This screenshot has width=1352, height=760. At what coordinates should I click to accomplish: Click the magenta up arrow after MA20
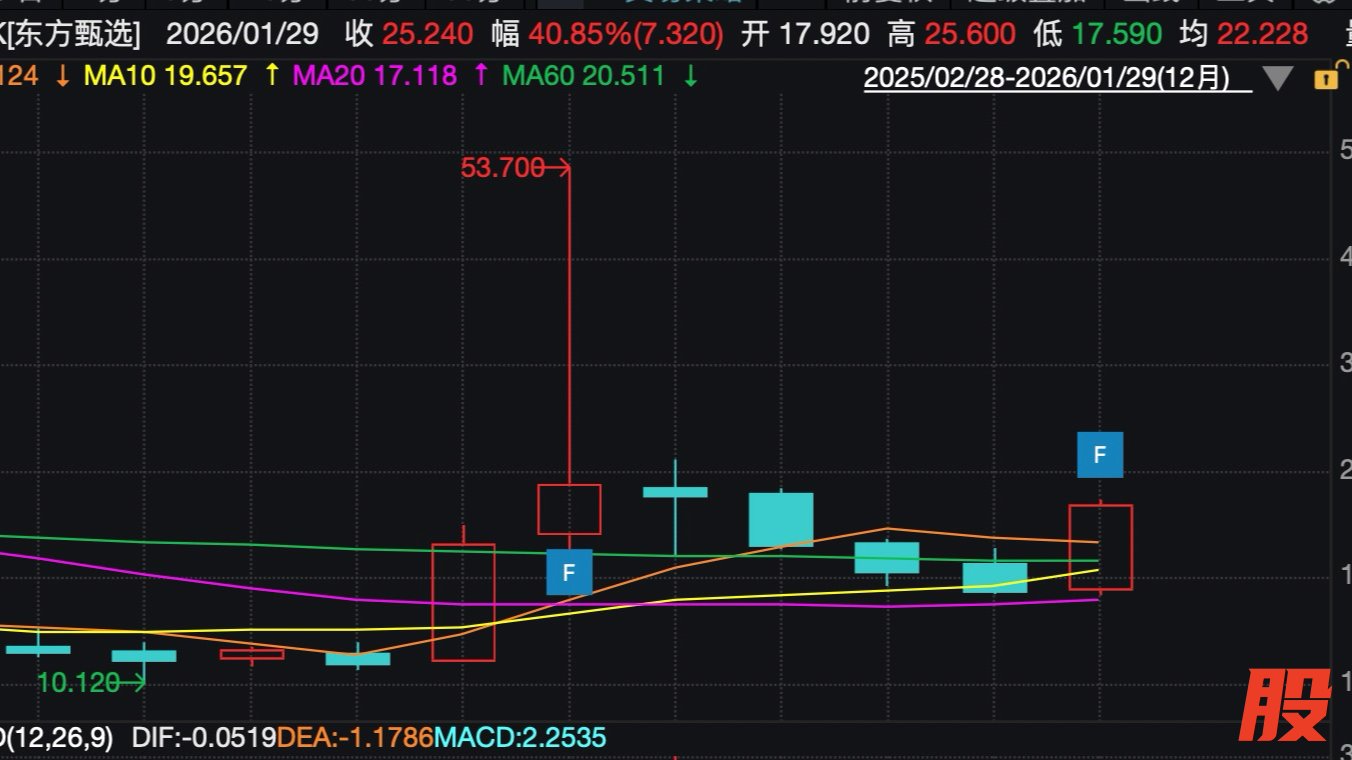(x=480, y=75)
